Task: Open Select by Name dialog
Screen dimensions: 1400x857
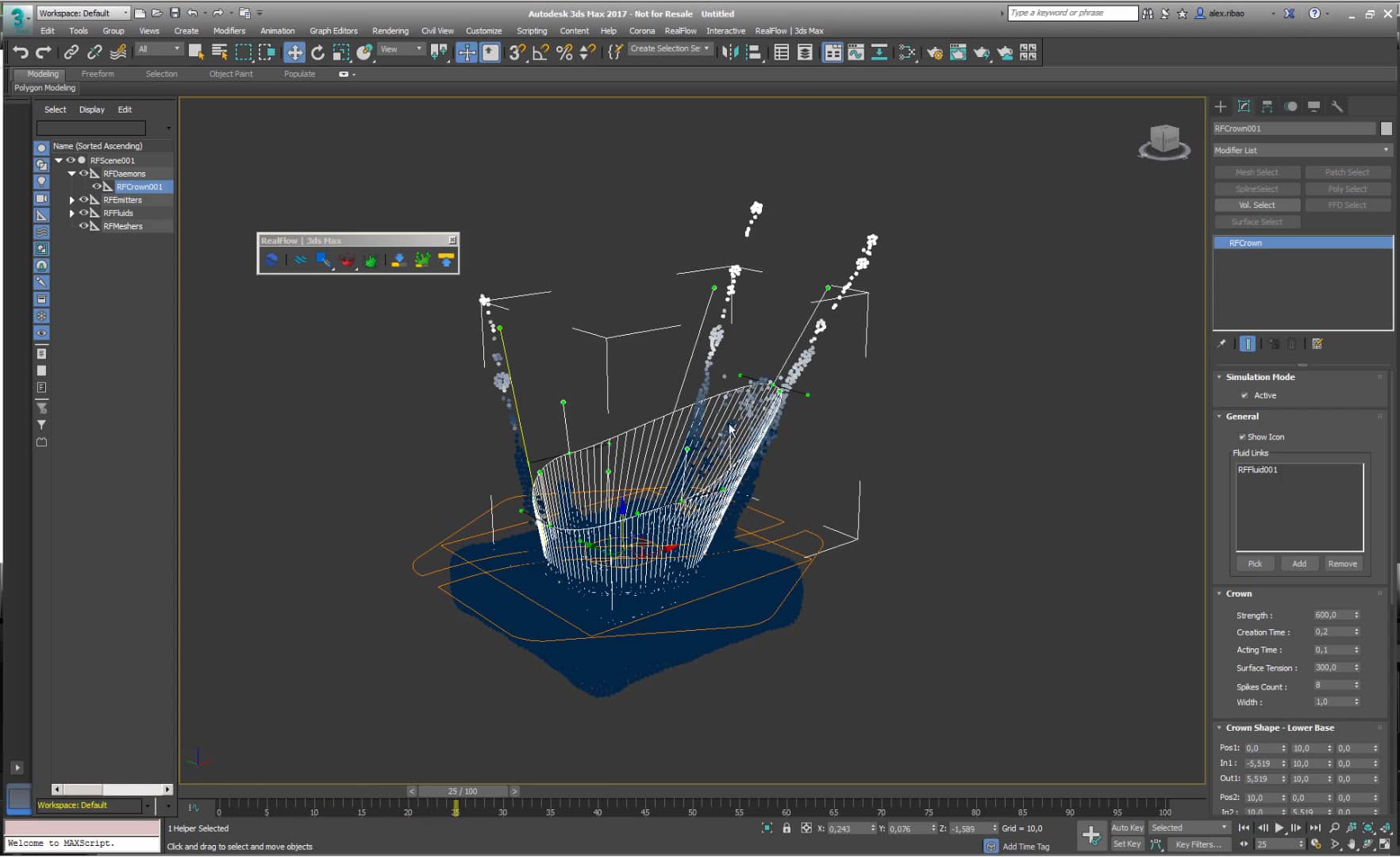Action: (x=220, y=52)
